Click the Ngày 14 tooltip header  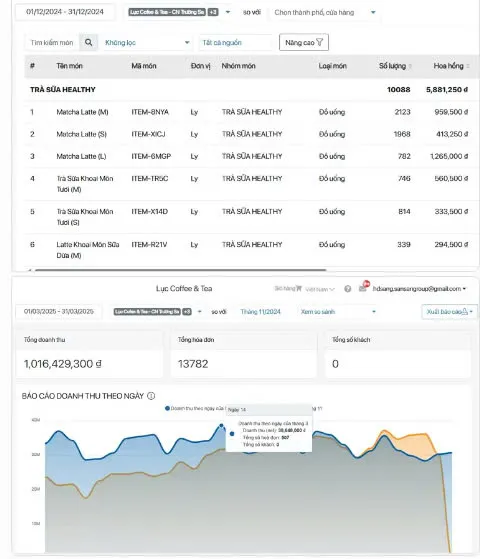(x=269, y=410)
